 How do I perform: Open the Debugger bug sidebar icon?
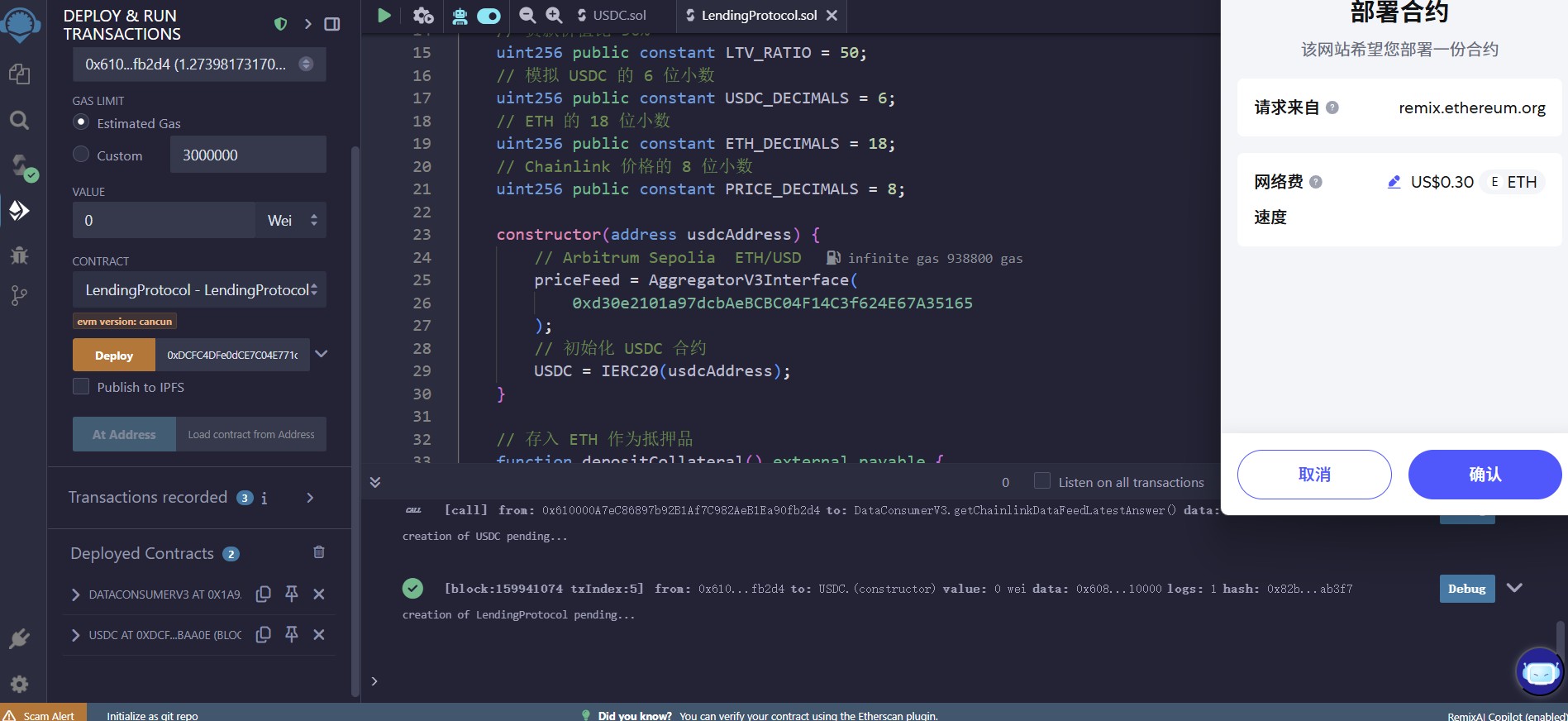(19, 255)
